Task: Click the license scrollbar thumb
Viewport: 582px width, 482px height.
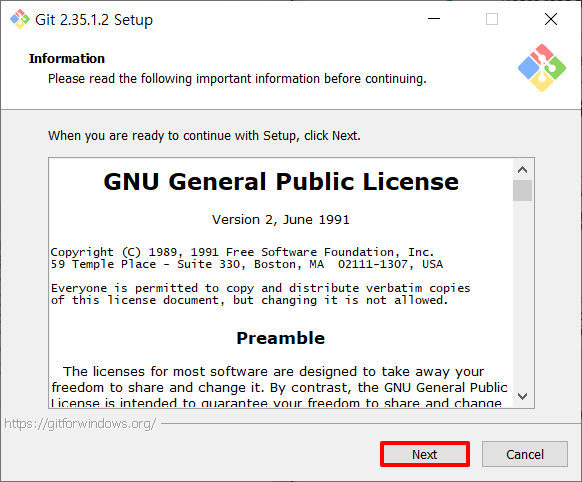Action: click(x=522, y=190)
